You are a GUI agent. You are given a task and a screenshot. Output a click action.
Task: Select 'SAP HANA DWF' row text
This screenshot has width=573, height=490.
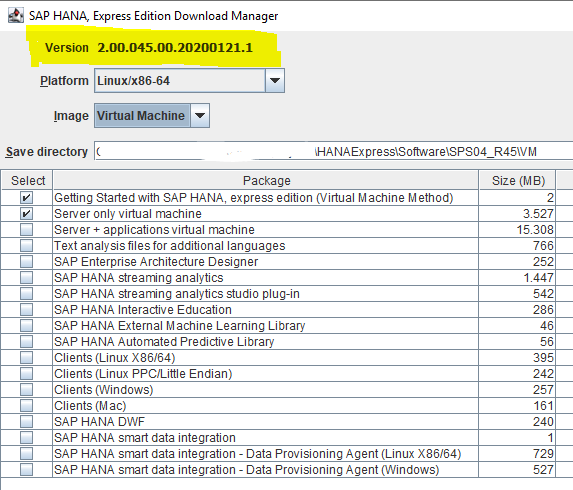click(x=99, y=422)
